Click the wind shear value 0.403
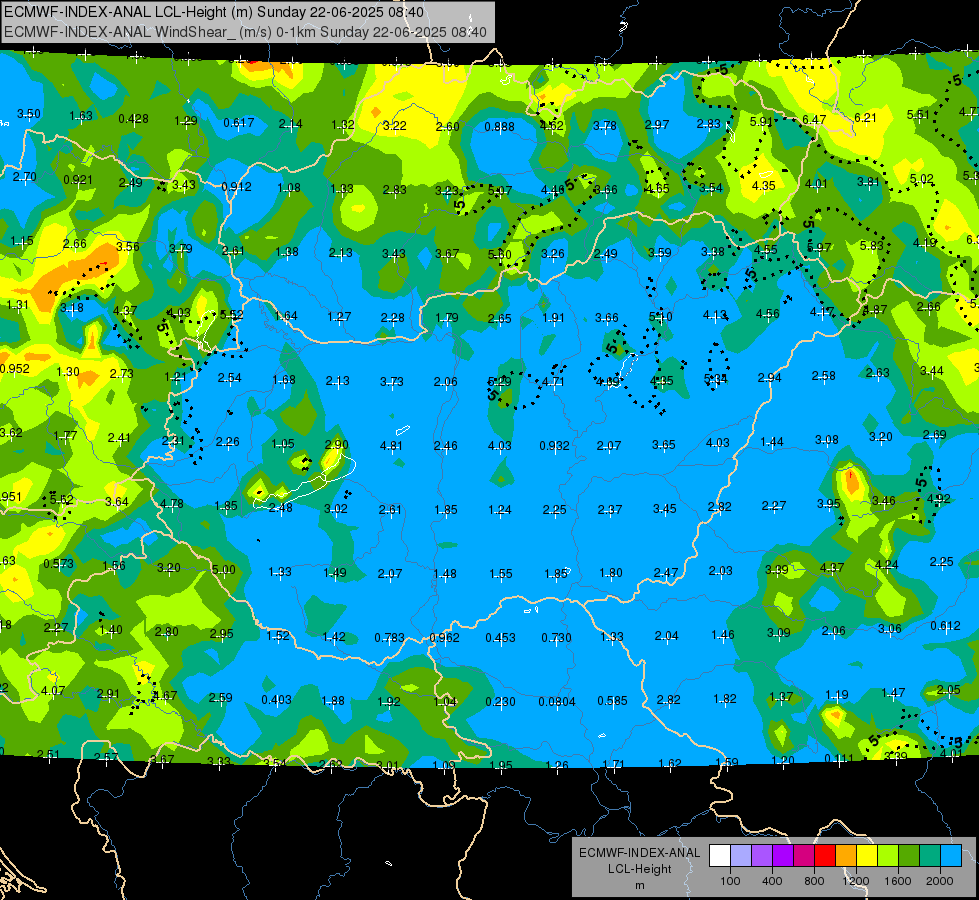 click(277, 700)
